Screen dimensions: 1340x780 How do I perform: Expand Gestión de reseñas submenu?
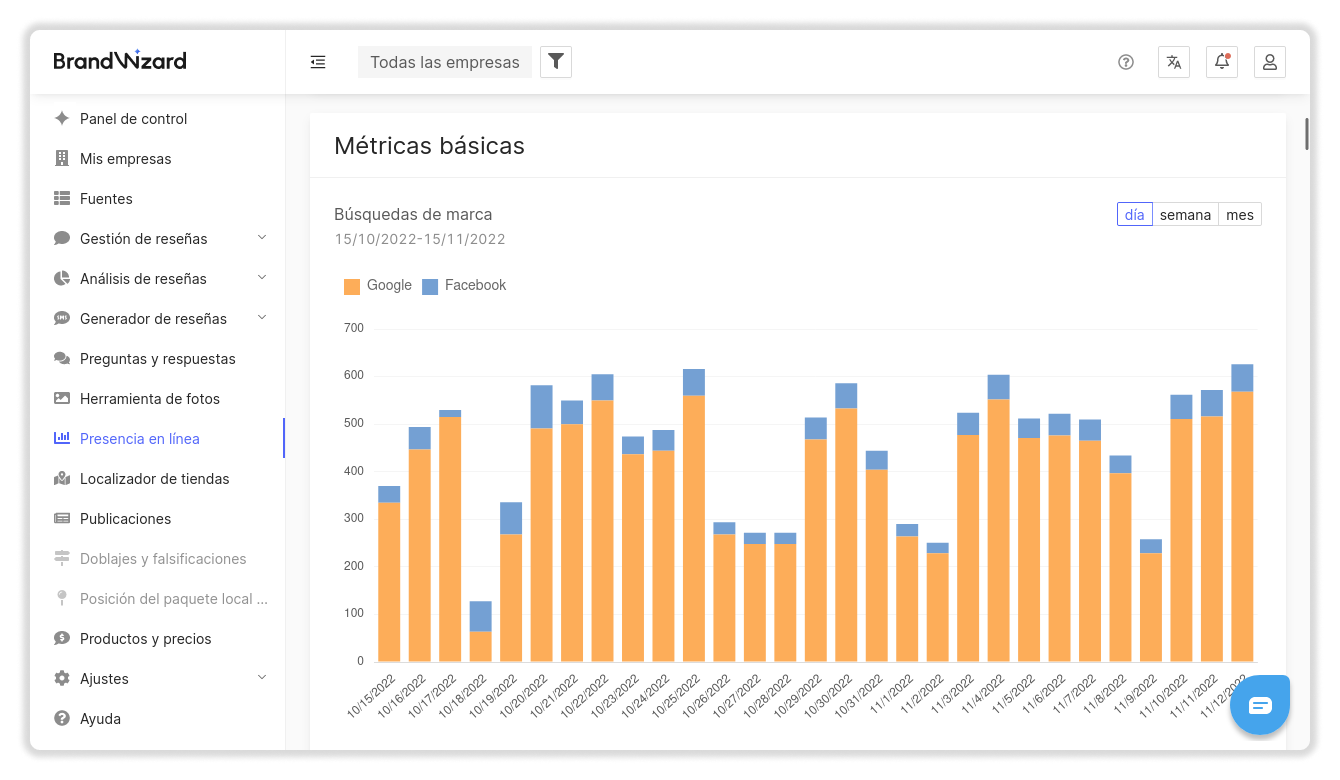coord(262,238)
